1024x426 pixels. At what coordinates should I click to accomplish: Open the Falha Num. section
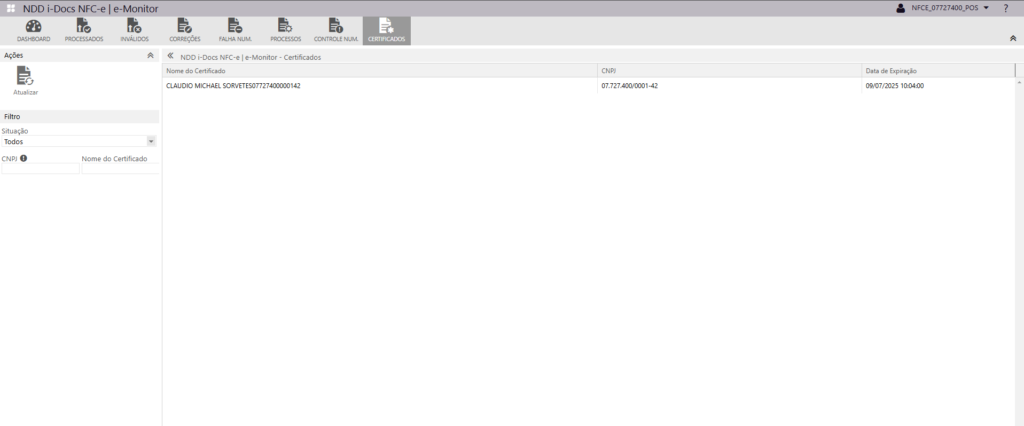(x=235, y=29)
